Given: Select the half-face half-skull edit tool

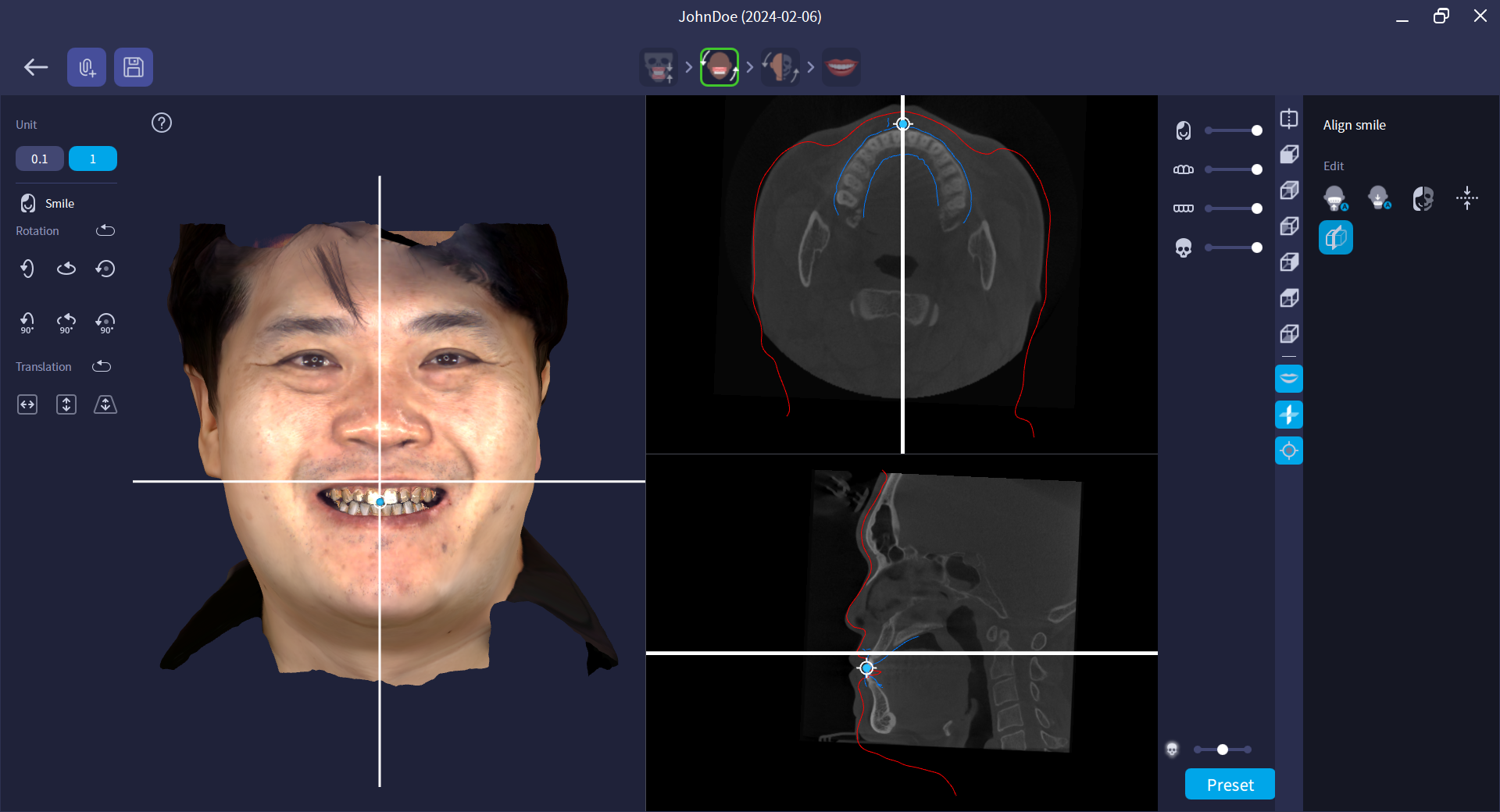Looking at the screenshot, I should click(1423, 198).
